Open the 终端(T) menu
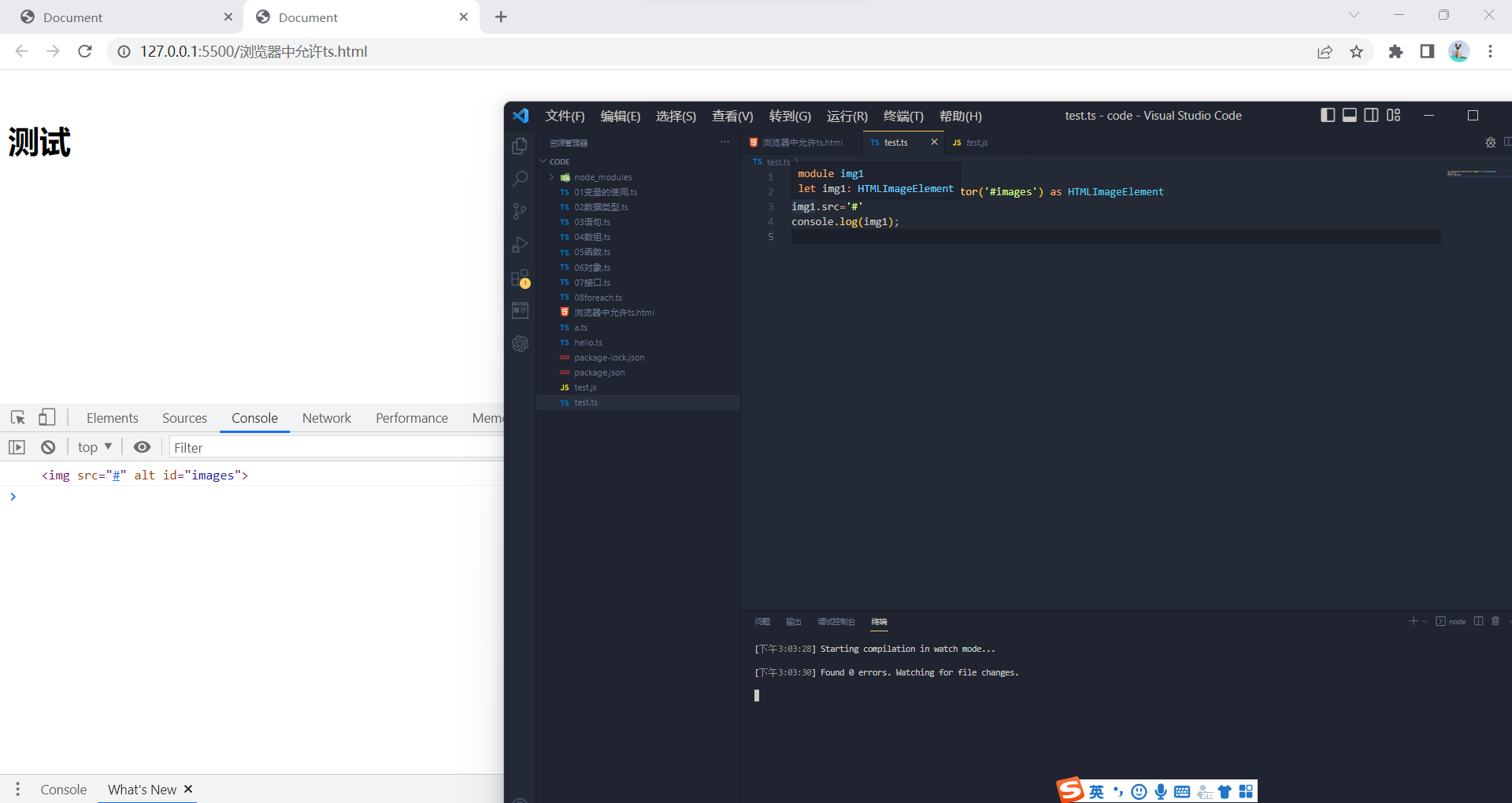The width and height of the screenshot is (1512, 803). pyautogui.click(x=902, y=116)
